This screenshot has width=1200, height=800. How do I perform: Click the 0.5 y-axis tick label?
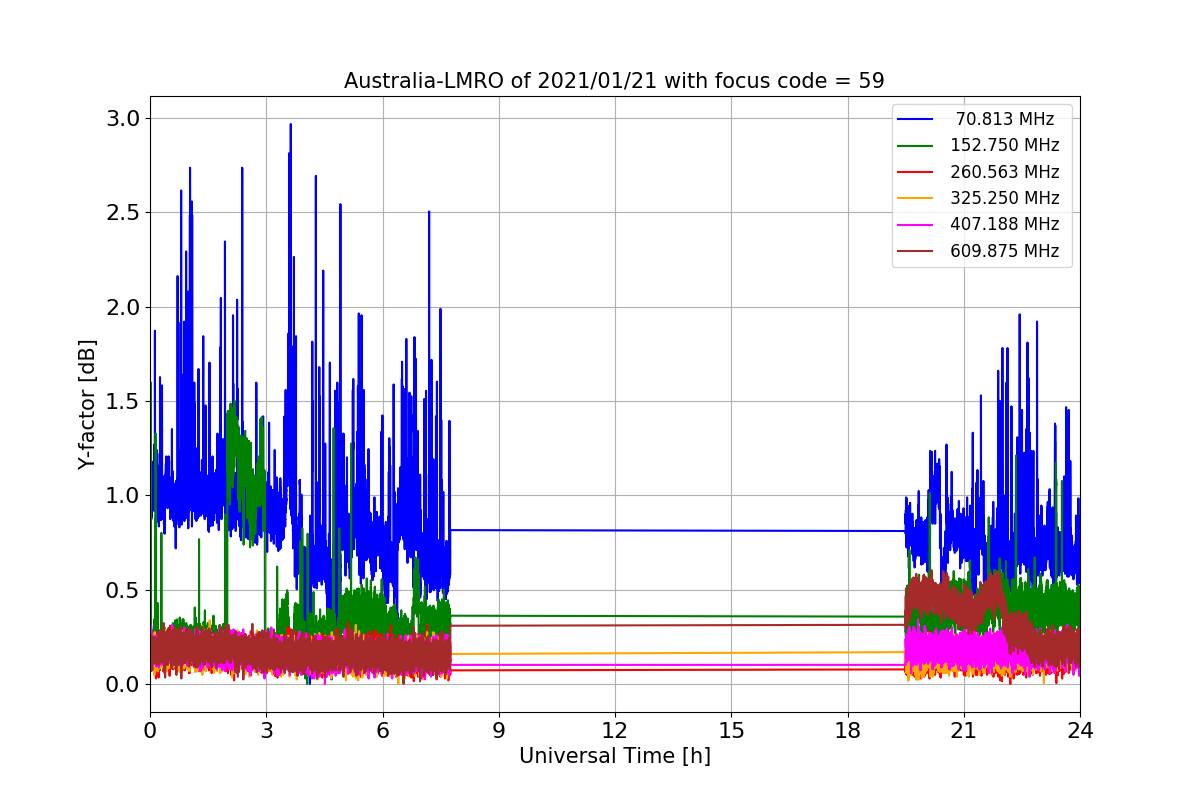(123, 590)
